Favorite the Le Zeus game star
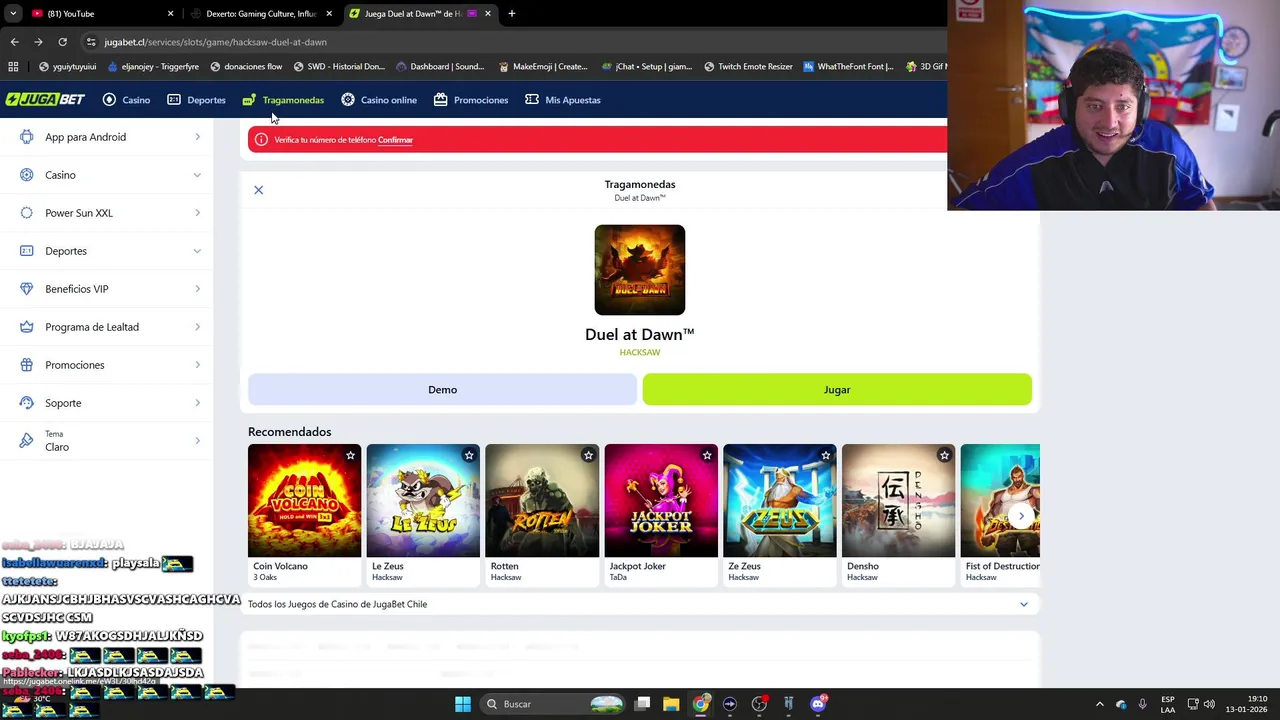 (469, 455)
